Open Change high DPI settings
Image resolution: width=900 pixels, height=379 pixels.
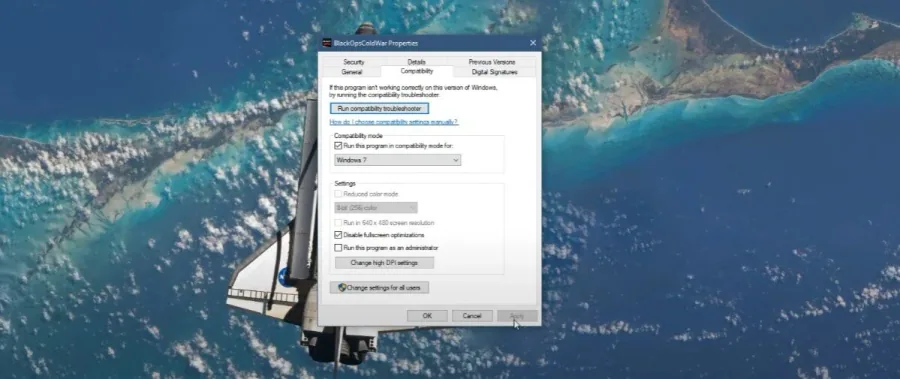pos(384,263)
